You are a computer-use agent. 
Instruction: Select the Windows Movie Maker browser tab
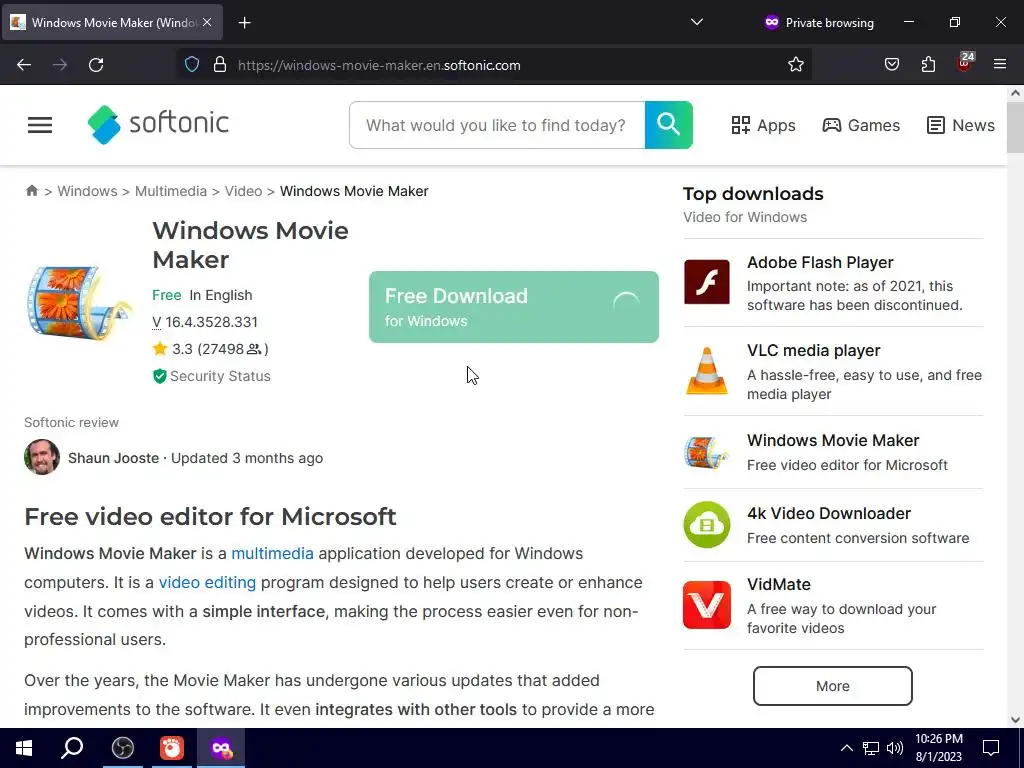pos(112,23)
